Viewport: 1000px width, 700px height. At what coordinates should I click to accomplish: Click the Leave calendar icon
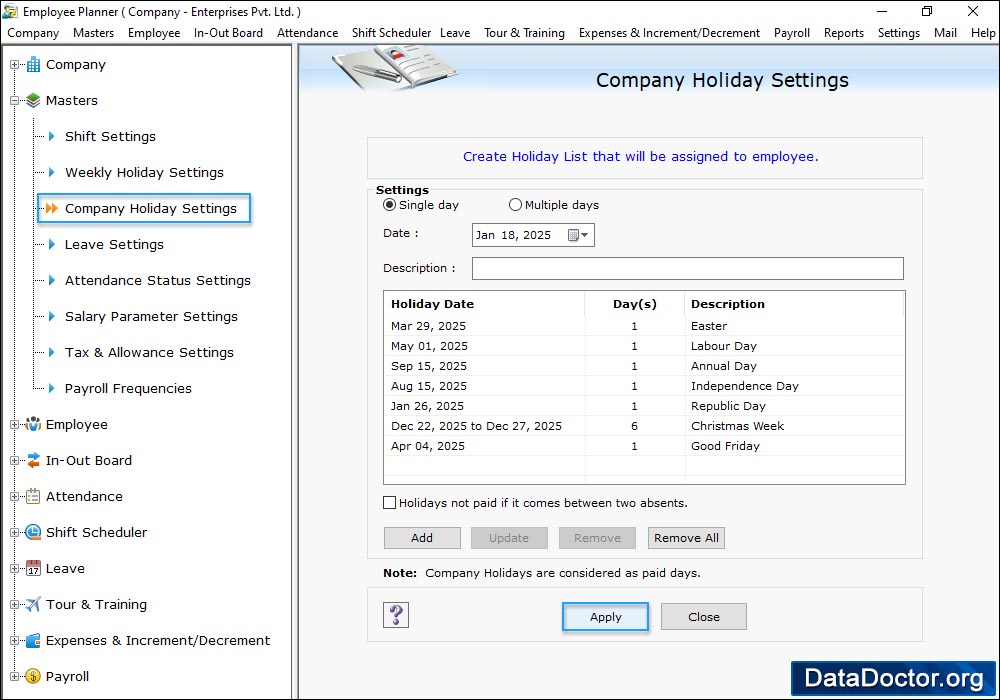(33, 568)
